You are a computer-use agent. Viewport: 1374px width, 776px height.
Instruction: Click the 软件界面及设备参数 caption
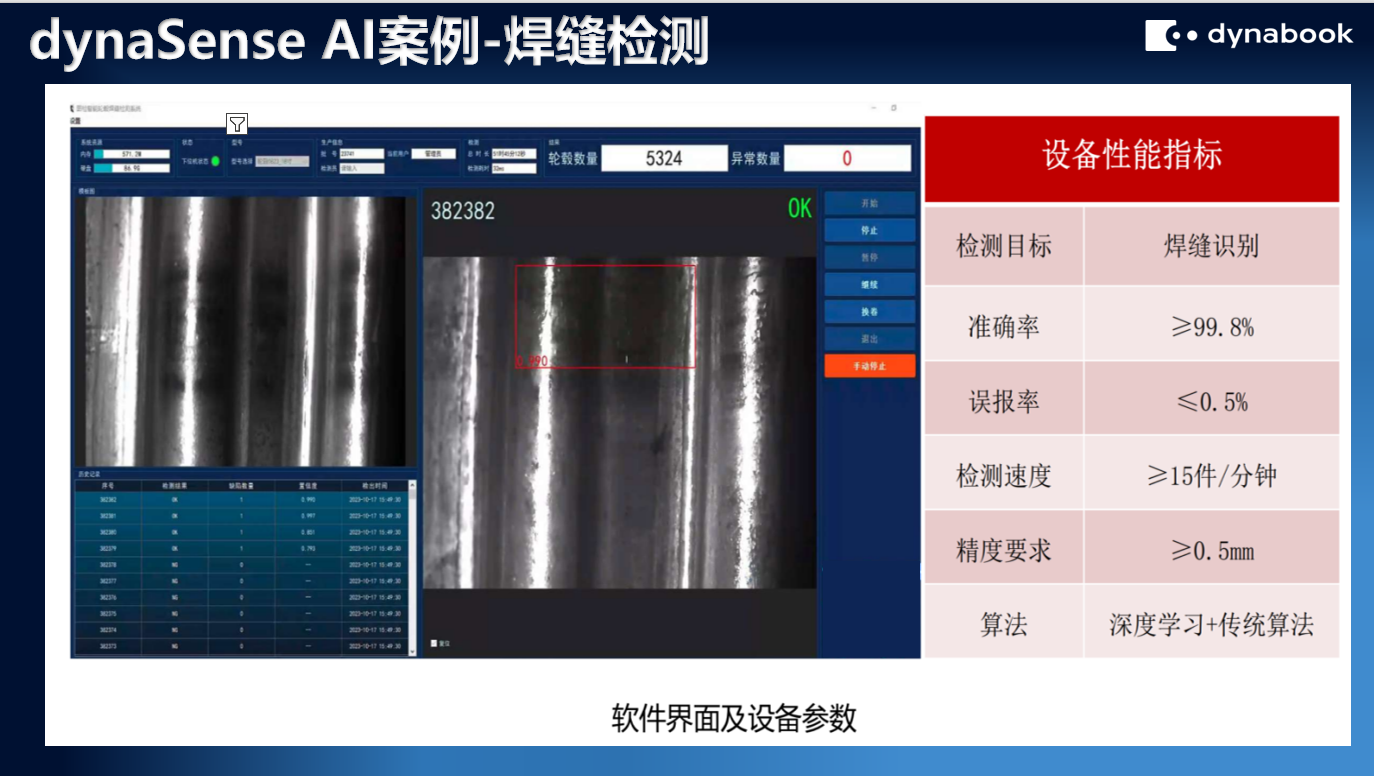[x=734, y=718]
